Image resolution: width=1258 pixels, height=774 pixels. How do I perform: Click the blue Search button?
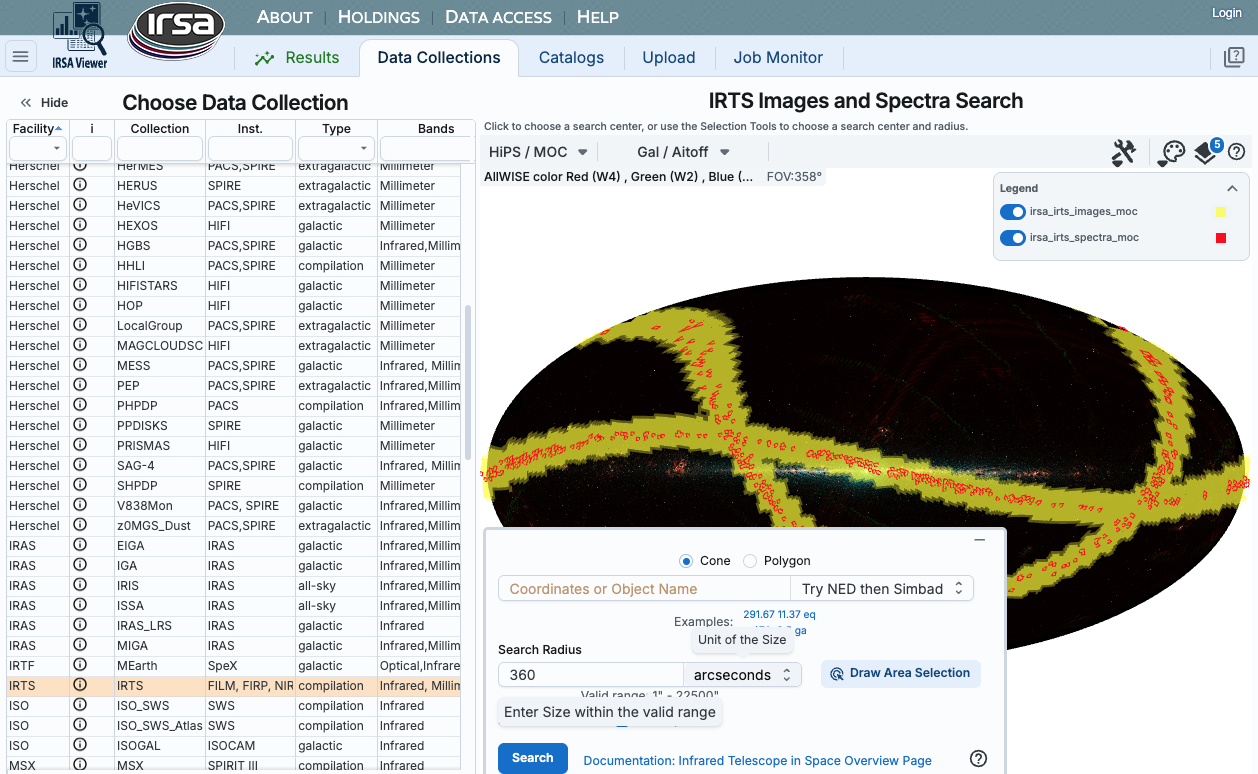[x=533, y=758]
